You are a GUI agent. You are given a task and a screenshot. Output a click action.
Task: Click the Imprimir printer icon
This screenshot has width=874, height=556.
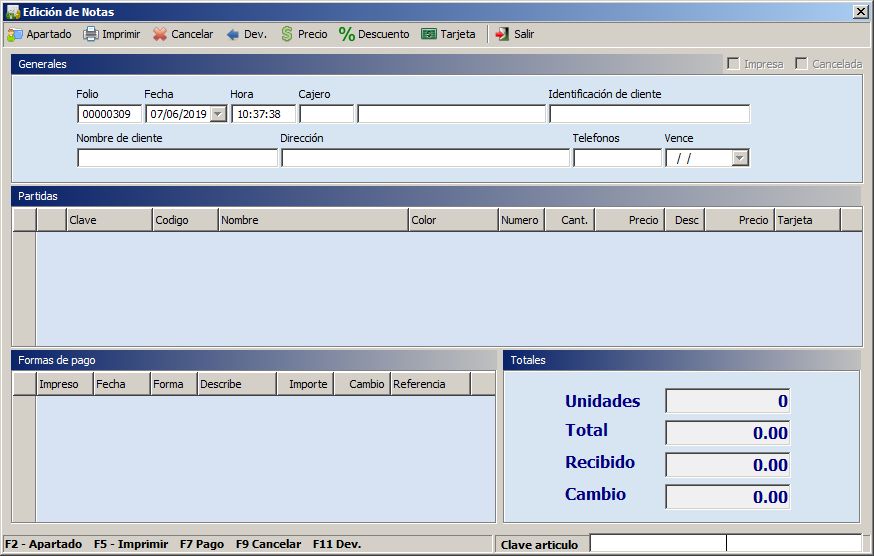coord(91,34)
